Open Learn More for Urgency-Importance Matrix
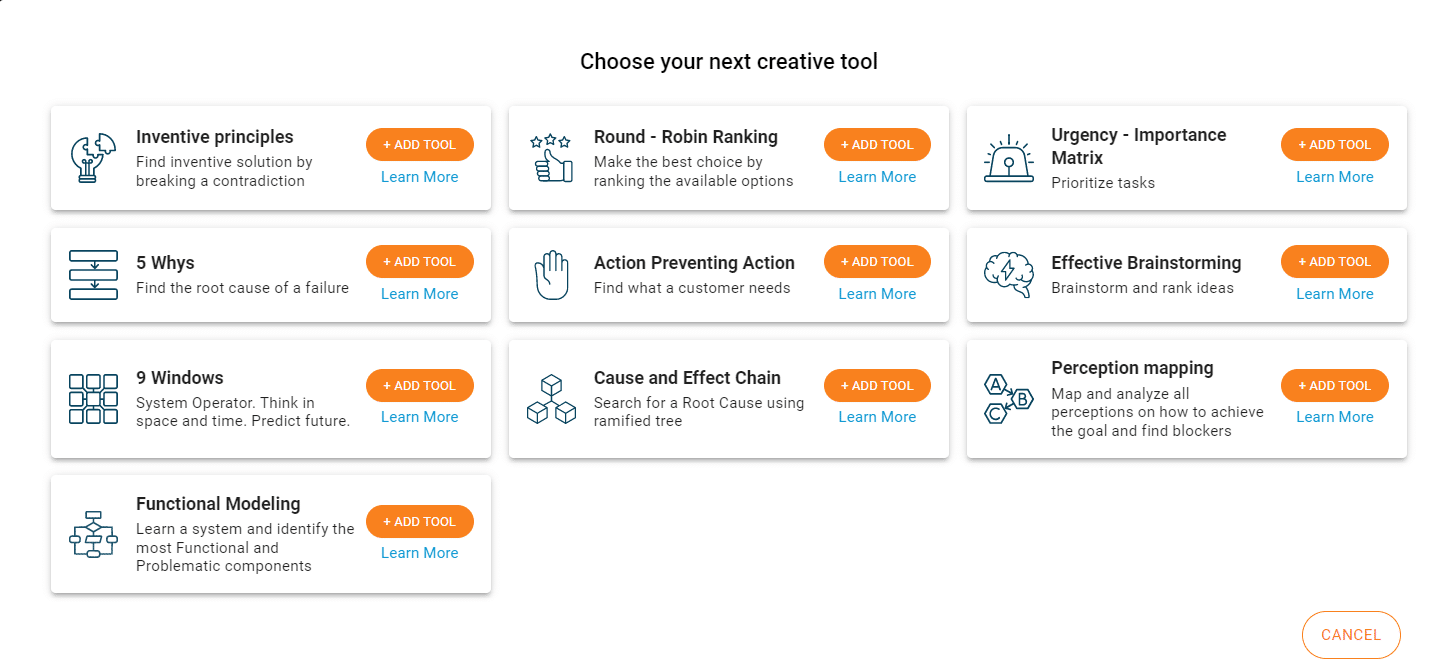Image resolution: width=1450 pixels, height=666 pixels. [x=1334, y=177]
